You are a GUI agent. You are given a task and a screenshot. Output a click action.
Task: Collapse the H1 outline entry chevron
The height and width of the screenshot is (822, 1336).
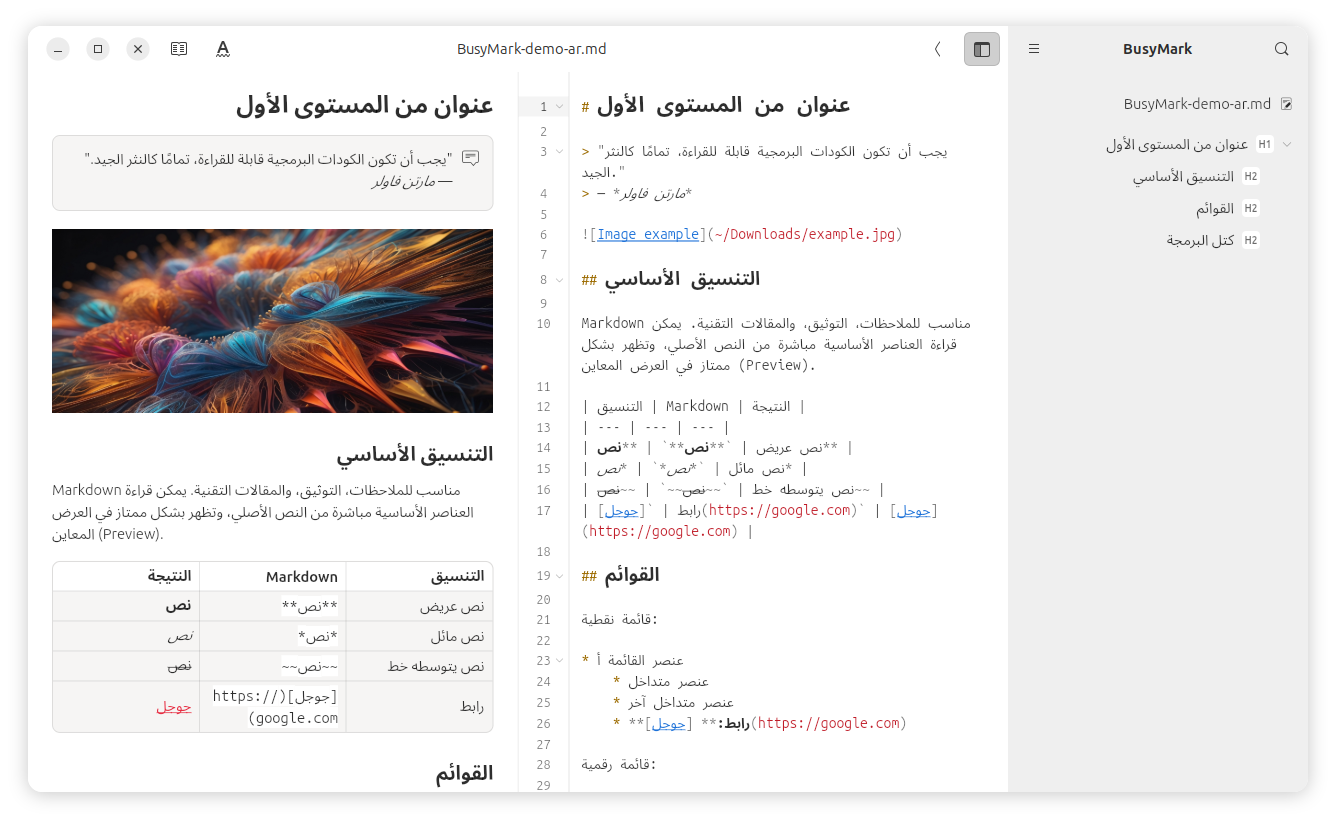1287,144
